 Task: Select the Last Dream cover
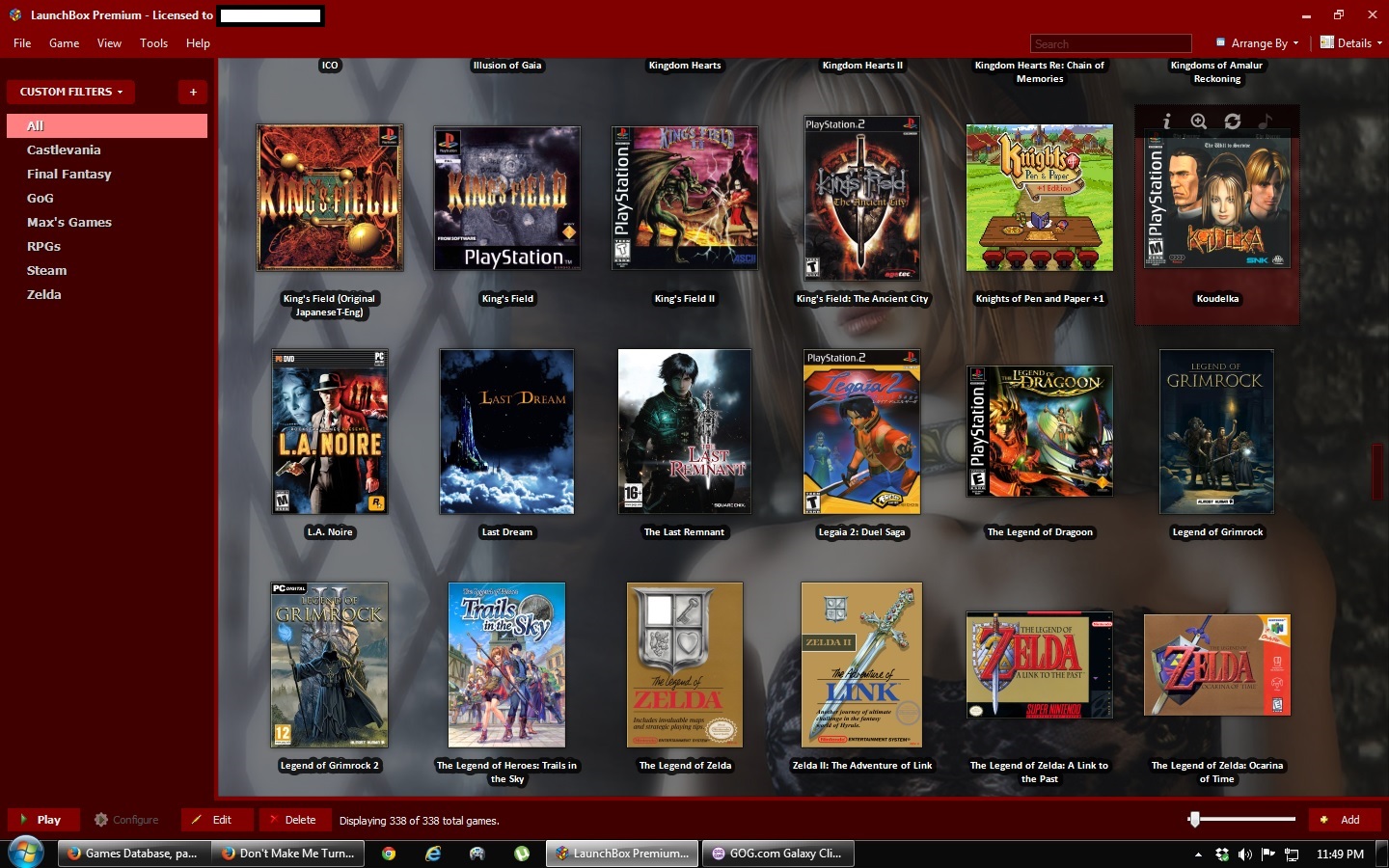(507, 432)
